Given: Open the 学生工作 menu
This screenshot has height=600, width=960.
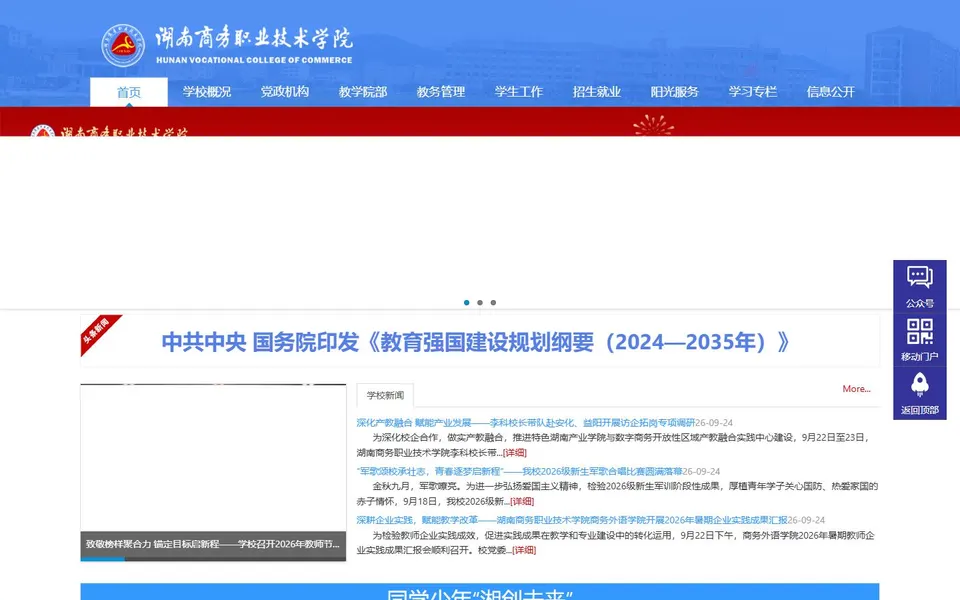Looking at the screenshot, I should 519,92.
